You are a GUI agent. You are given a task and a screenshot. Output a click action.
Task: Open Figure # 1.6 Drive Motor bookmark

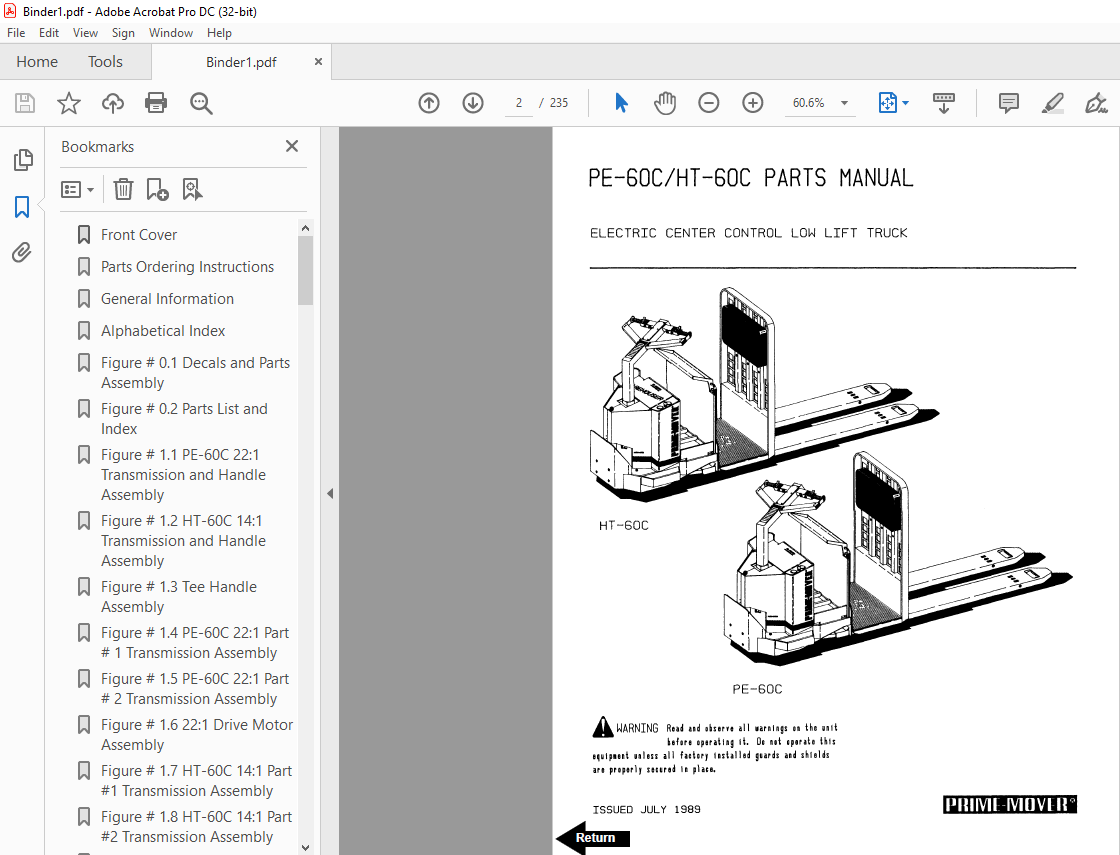(x=196, y=734)
